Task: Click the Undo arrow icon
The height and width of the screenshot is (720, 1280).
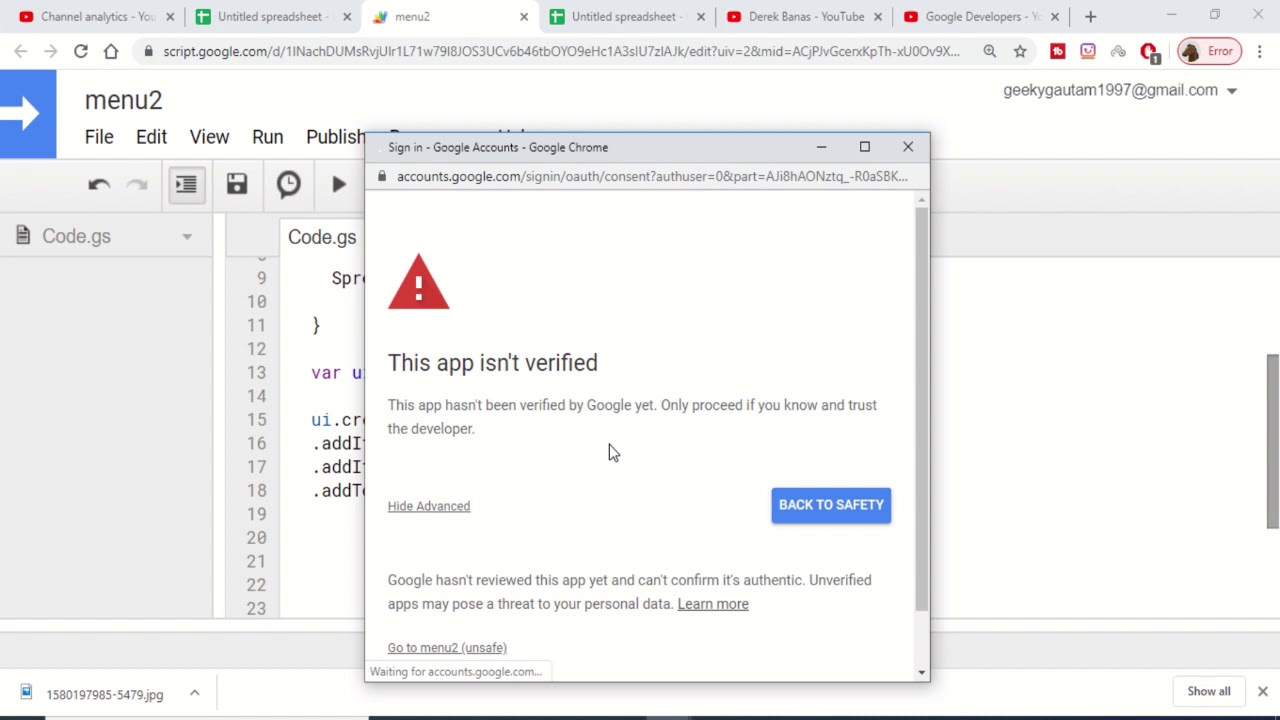Action: 98,184
